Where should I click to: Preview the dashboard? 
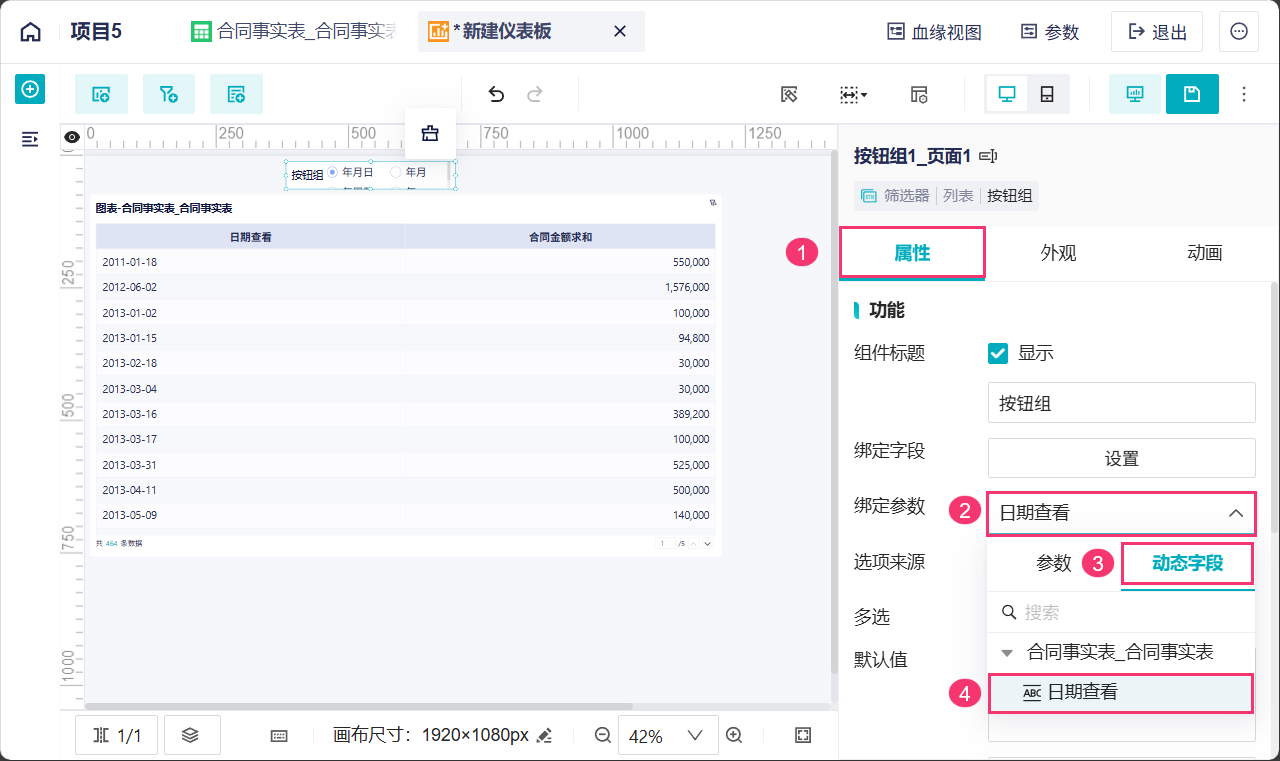click(x=1135, y=94)
